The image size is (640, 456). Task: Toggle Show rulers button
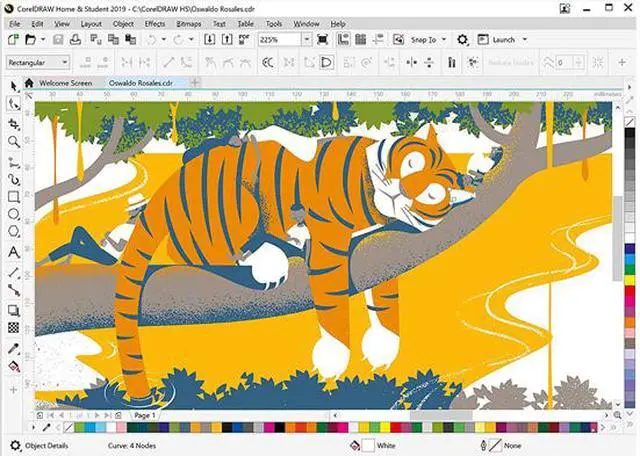343,40
